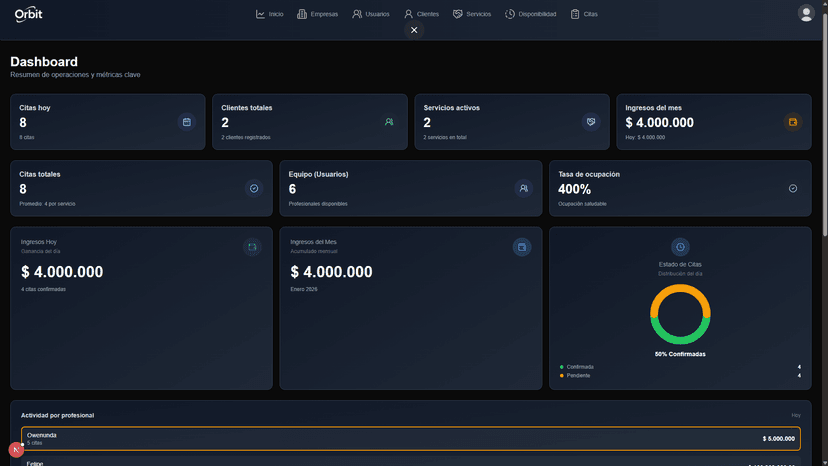Click the wallet icon in Ingresos del Mes panel
Image resolution: width=828 pixels, height=466 pixels.
point(522,247)
